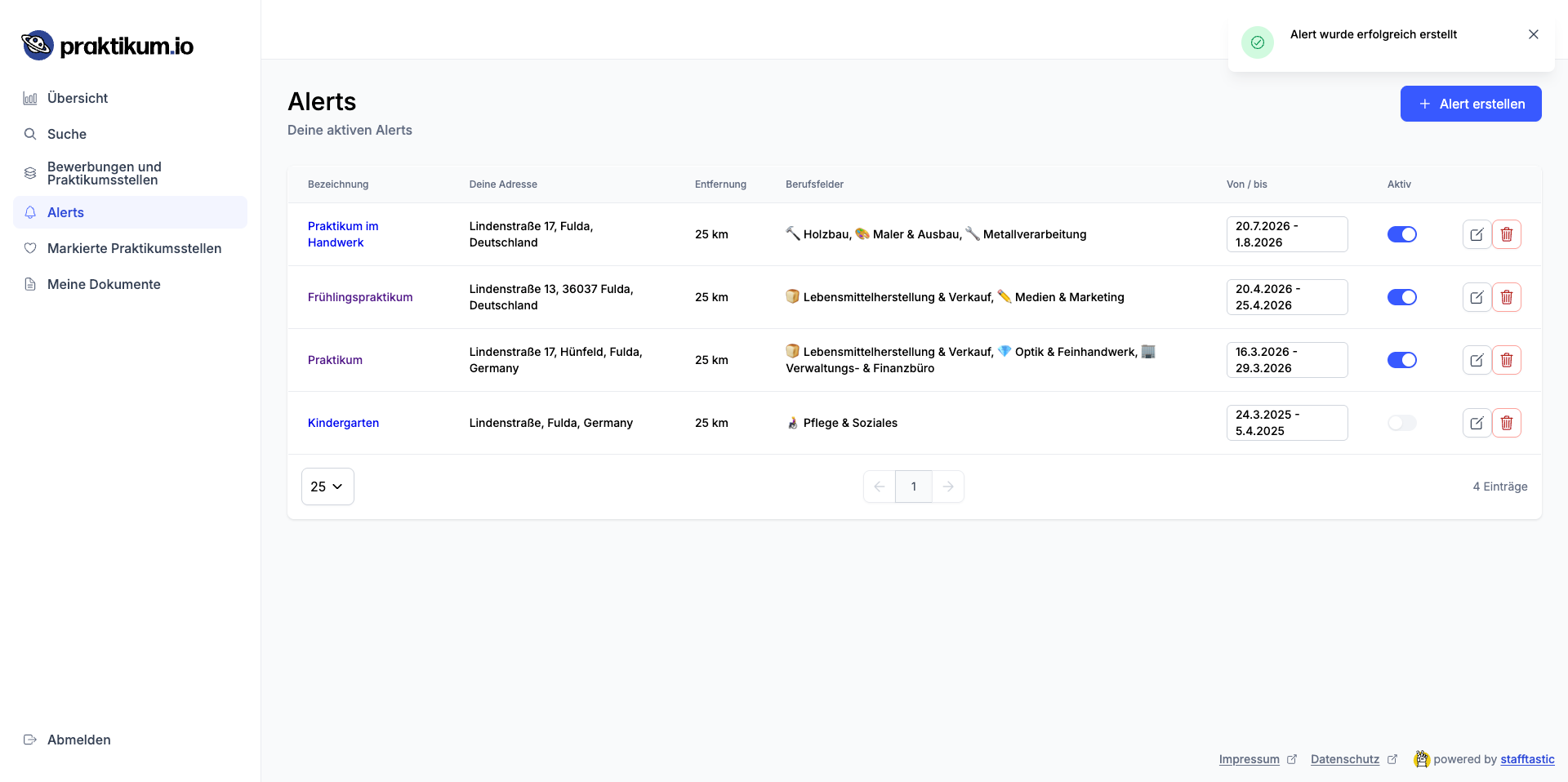This screenshot has height=782, width=1568.
Task: Click the date range 20.7.2026 - 1.8.2026
Action: pos(1286,234)
